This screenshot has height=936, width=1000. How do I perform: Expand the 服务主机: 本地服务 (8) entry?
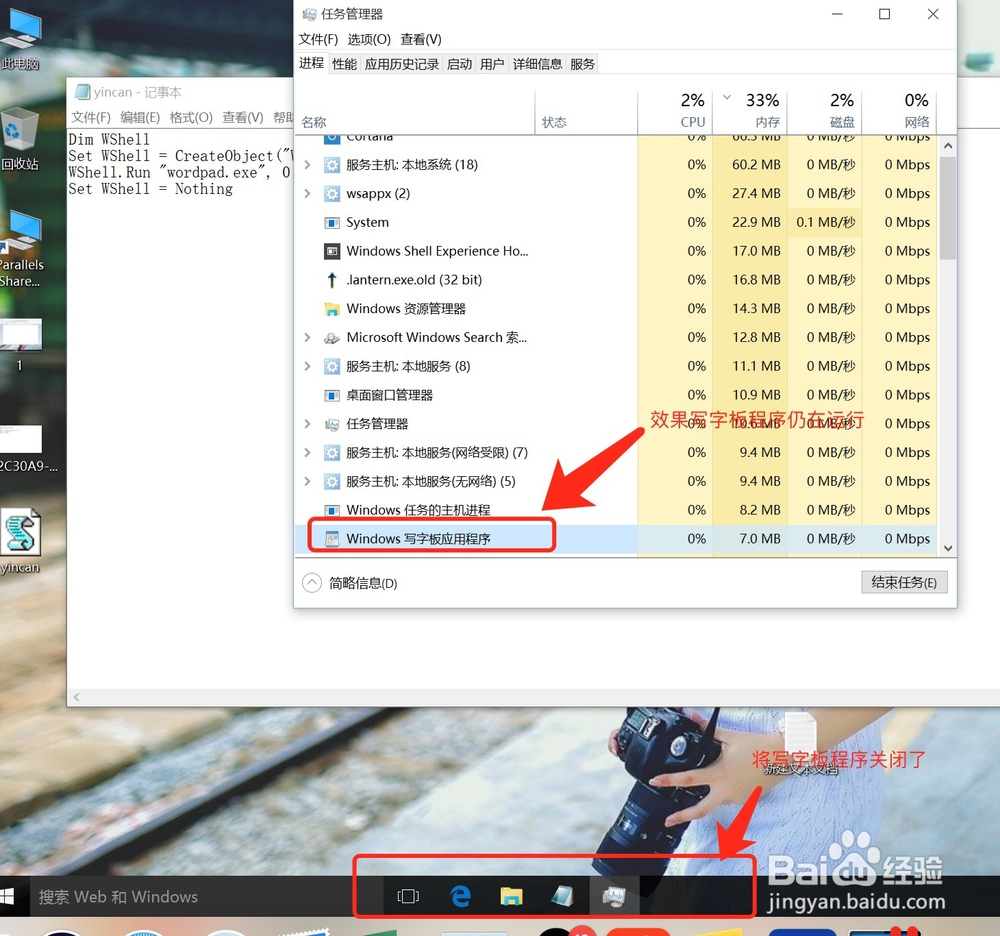pyautogui.click(x=307, y=366)
